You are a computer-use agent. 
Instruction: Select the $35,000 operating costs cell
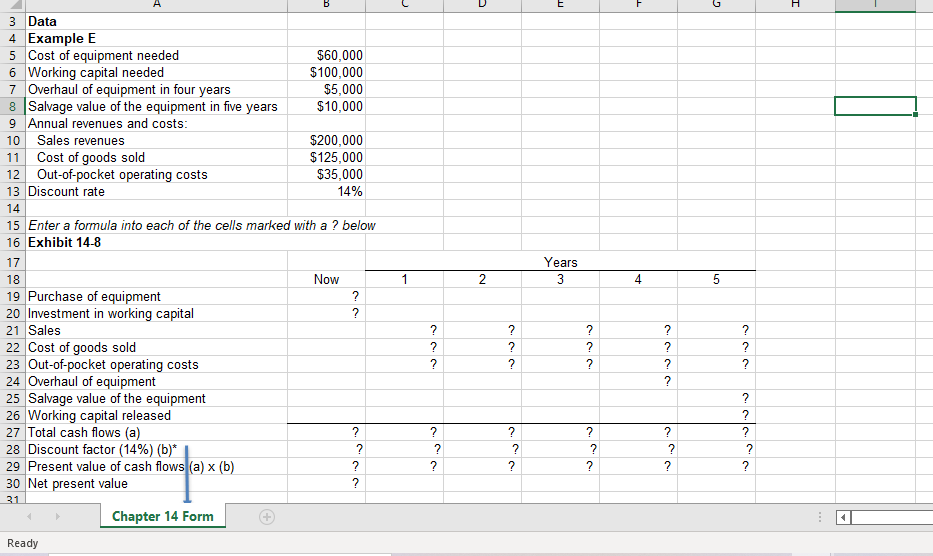pyautogui.click(x=326, y=174)
